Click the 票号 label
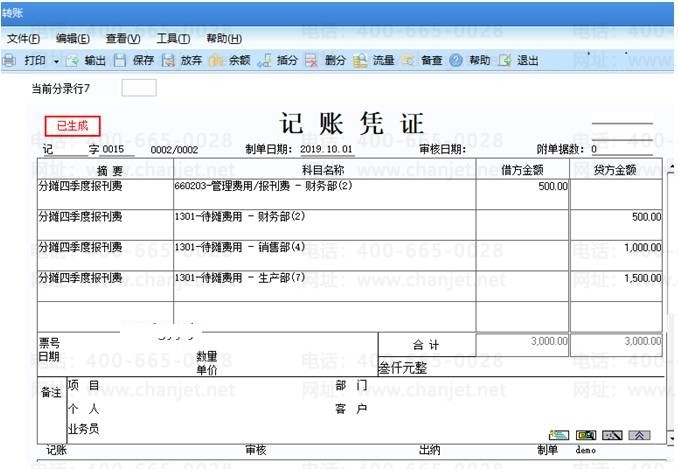Viewport: 678px width, 469px height. pyautogui.click(x=49, y=343)
